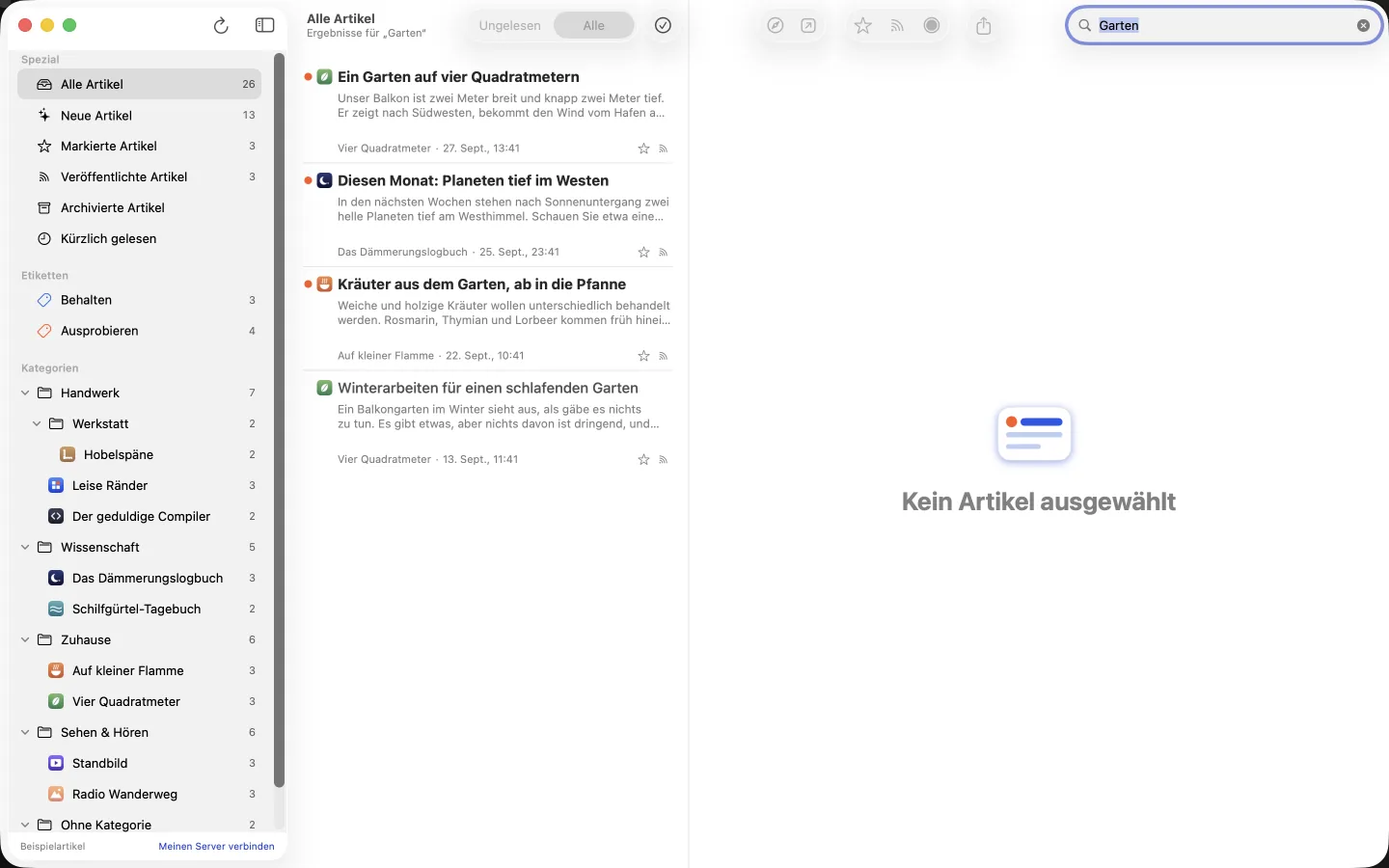
Task: Collapse the Wissenschaft category
Action: 25,547
